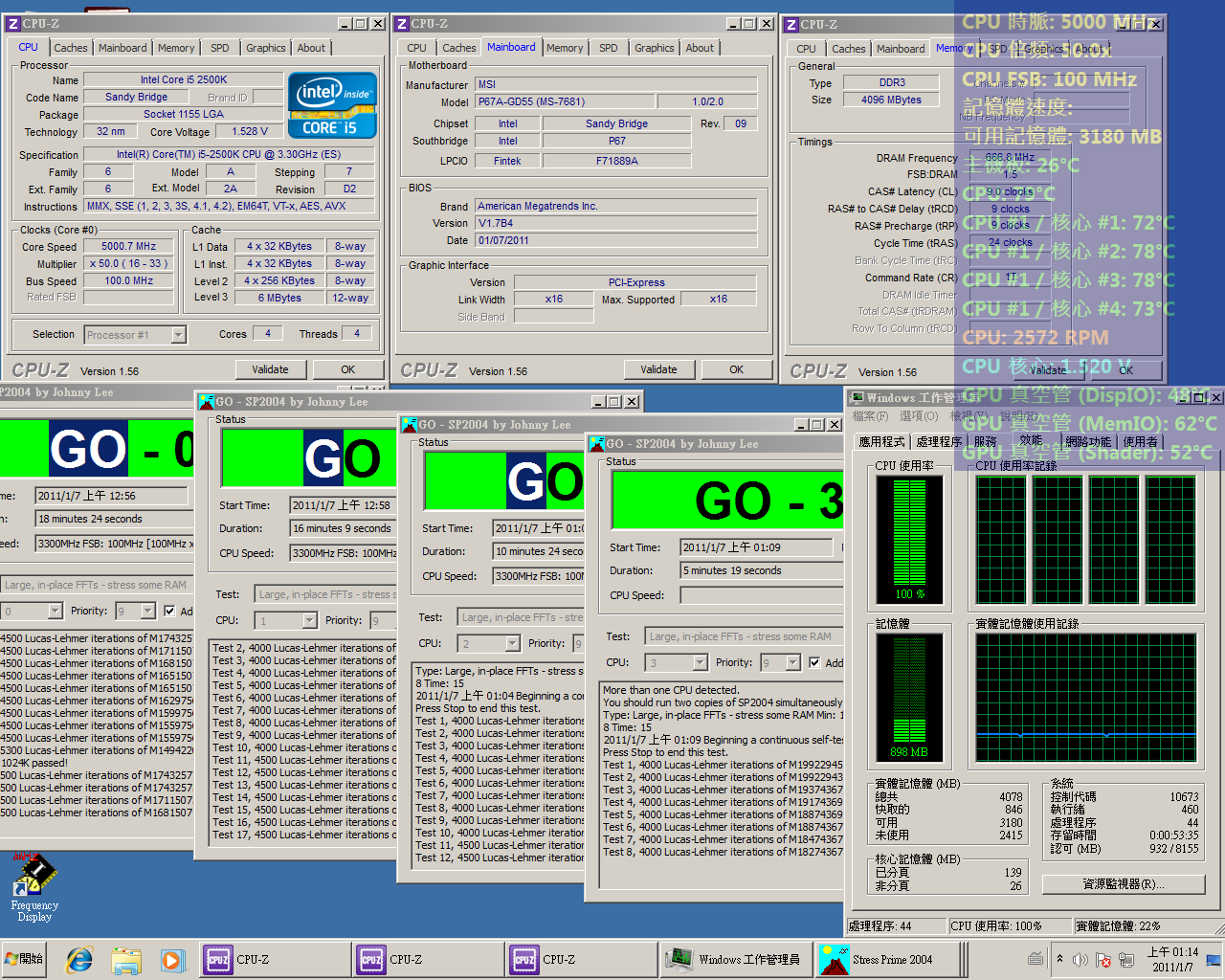Open Action Center flag tray icon
This screenshot has width=1225, height=980.
1102,959
